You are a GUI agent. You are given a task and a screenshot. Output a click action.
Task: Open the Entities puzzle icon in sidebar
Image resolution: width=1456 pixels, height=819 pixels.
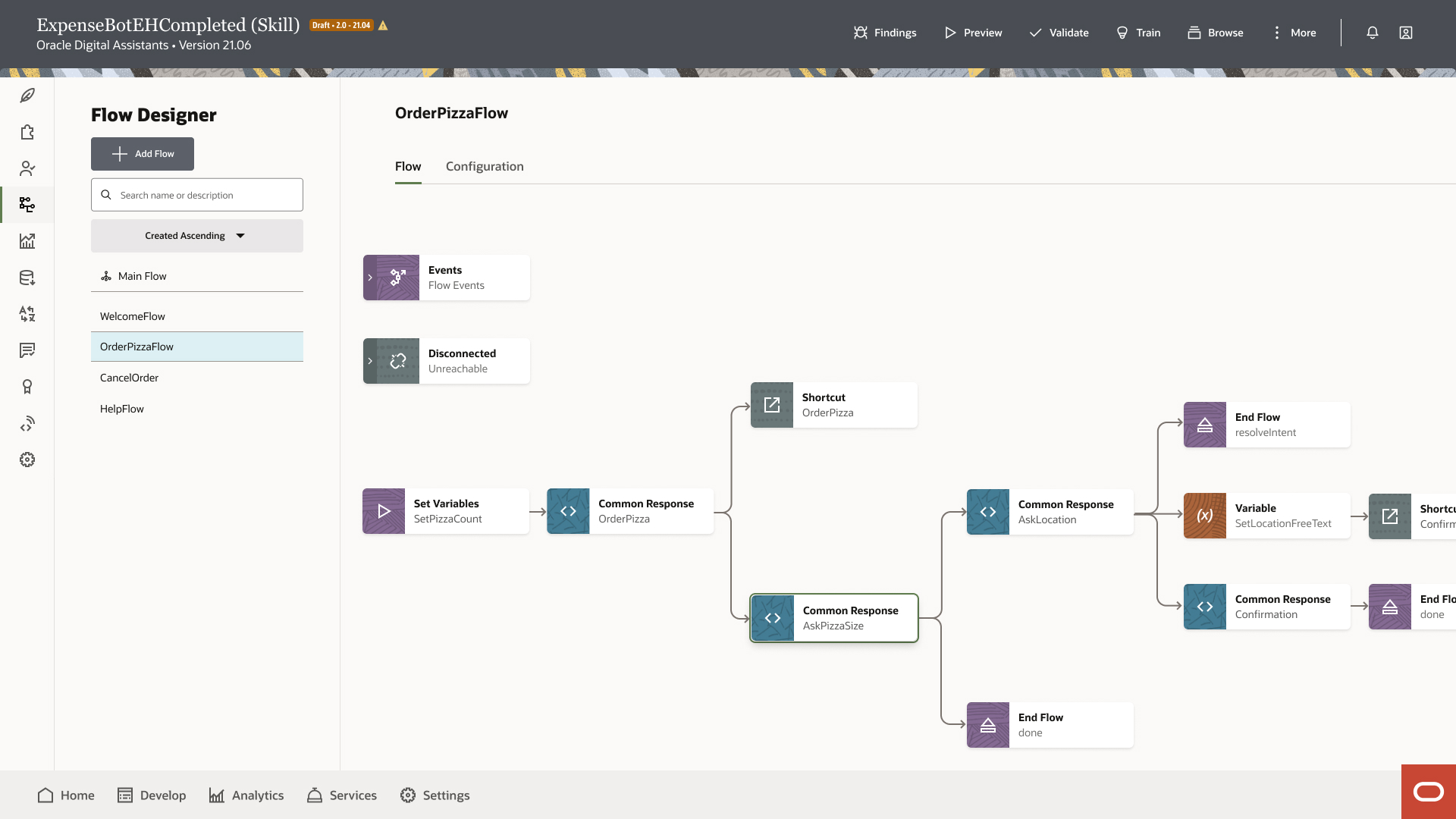click(x=27, y=132)
